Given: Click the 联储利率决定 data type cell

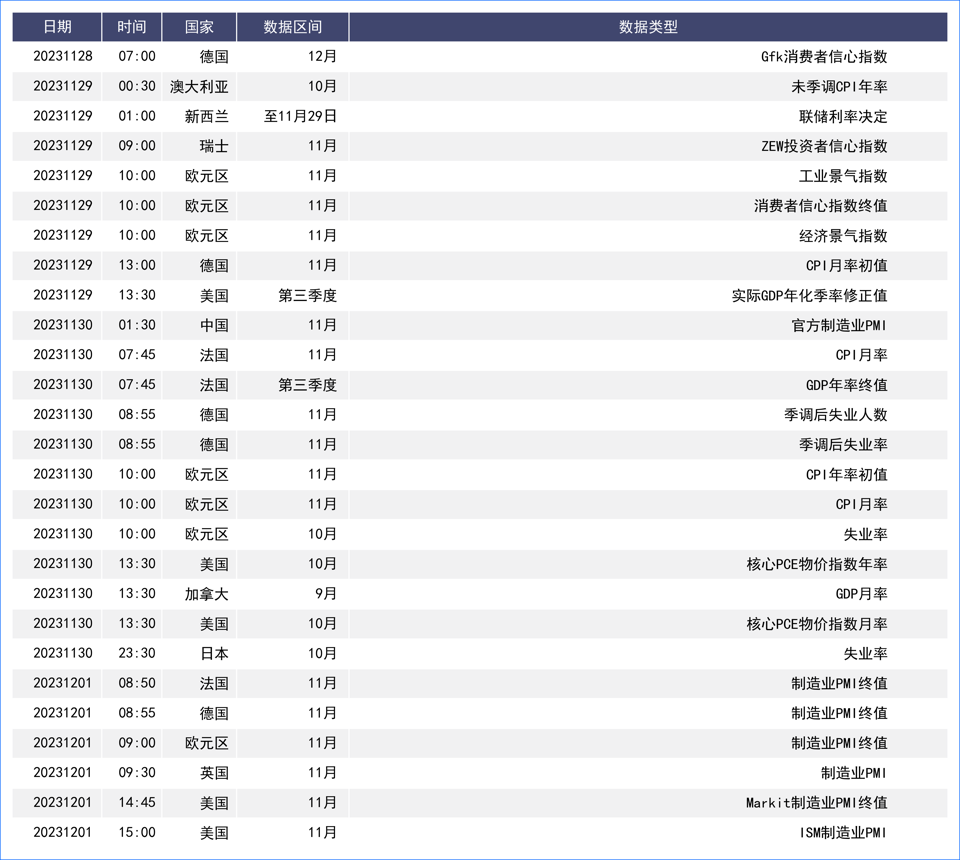Looking at the screenshot, I should tap(842, 116).
